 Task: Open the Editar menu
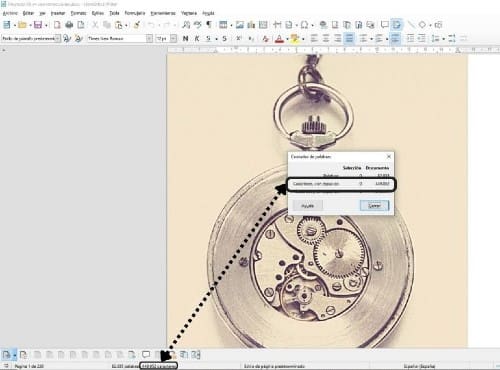[28, 13]
